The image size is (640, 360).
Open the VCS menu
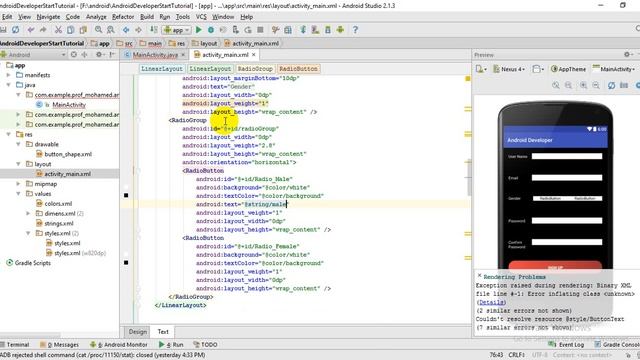pyautogui.click(x=201, y=17)
